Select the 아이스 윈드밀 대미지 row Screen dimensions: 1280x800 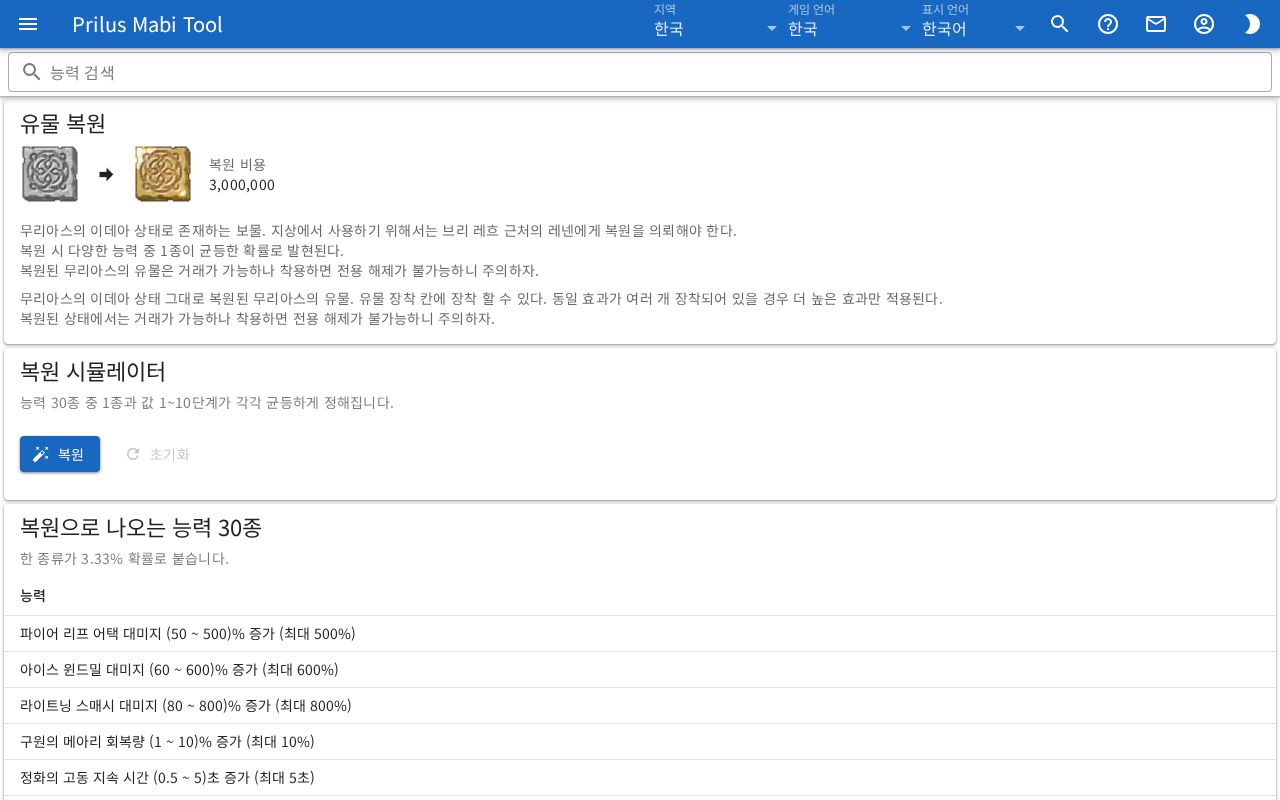tap(640, 670)
